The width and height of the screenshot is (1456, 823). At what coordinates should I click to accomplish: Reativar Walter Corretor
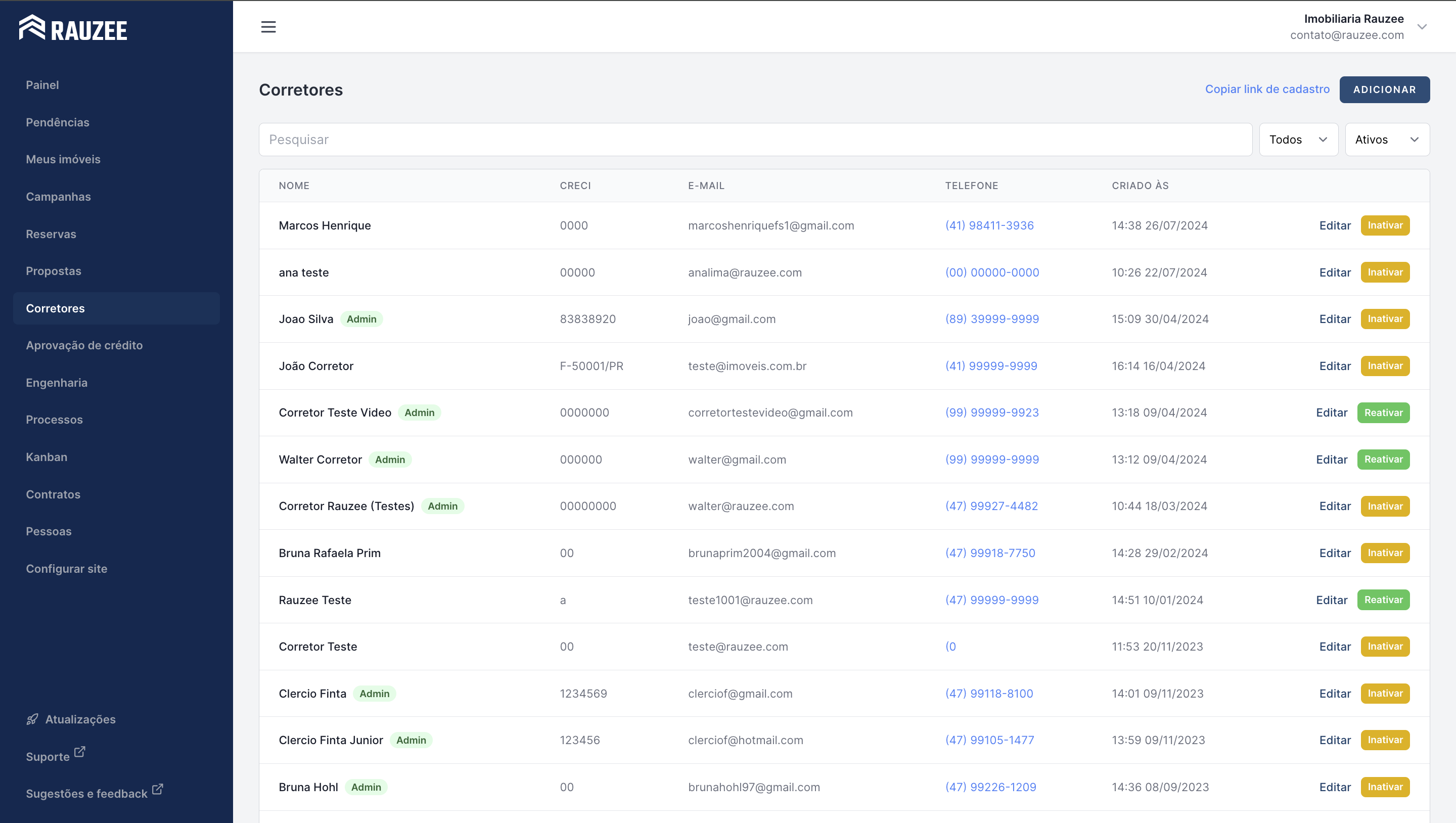pyautogui.click(x=1383, y=459)
